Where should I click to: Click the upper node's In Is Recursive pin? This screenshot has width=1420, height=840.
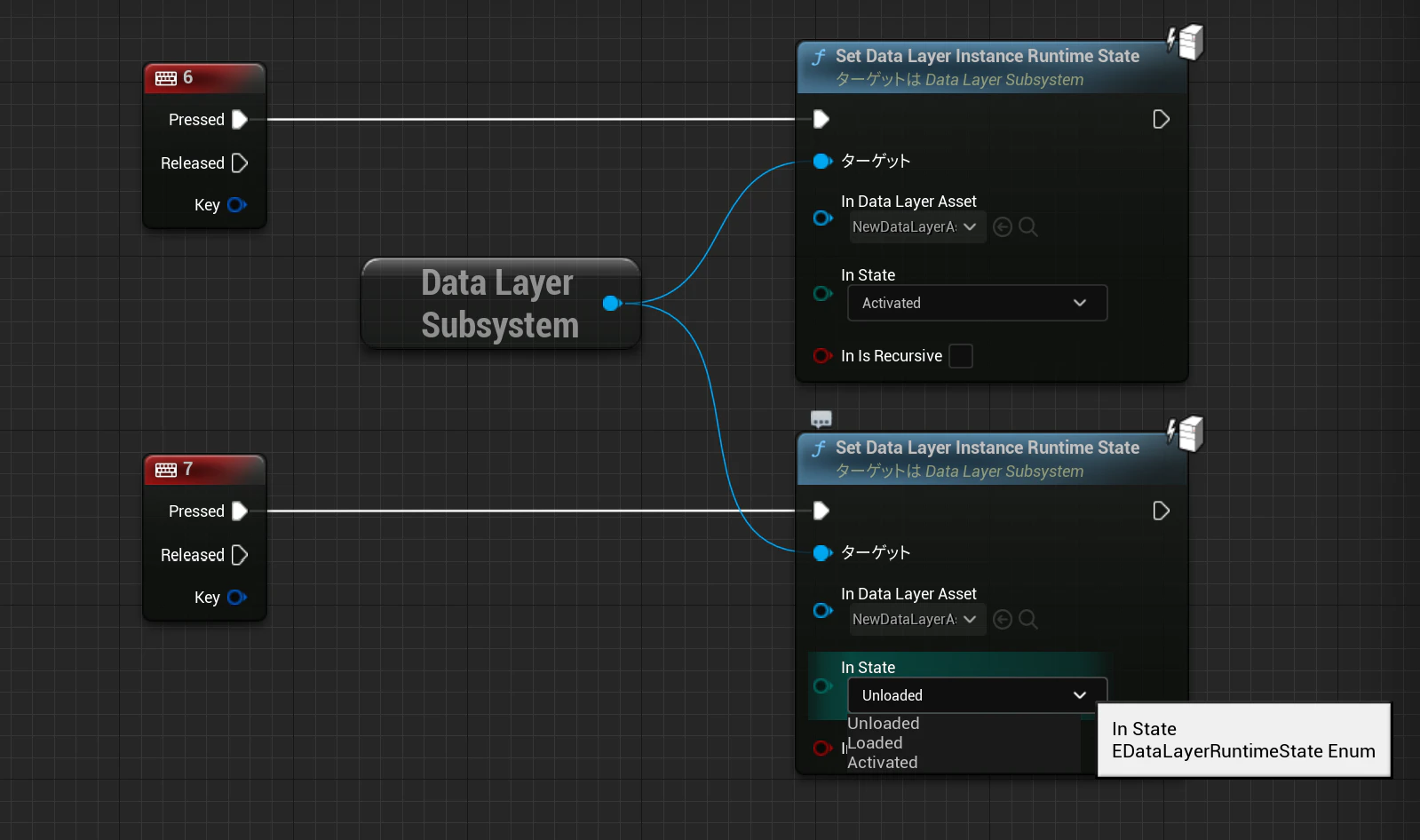point(823,356)
